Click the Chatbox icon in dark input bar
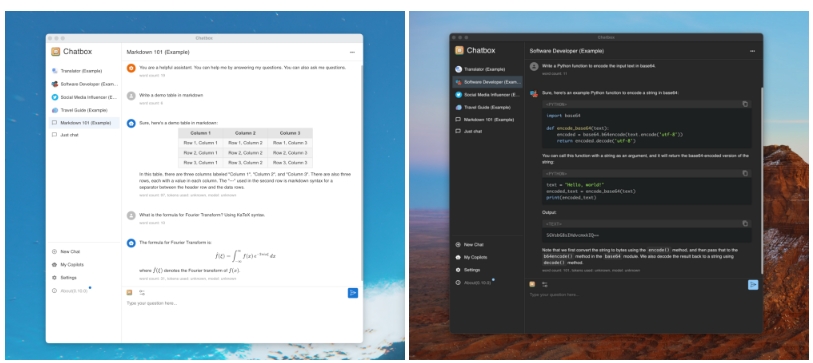The height and width of the screenshot is (363, 813). [532, 284]
